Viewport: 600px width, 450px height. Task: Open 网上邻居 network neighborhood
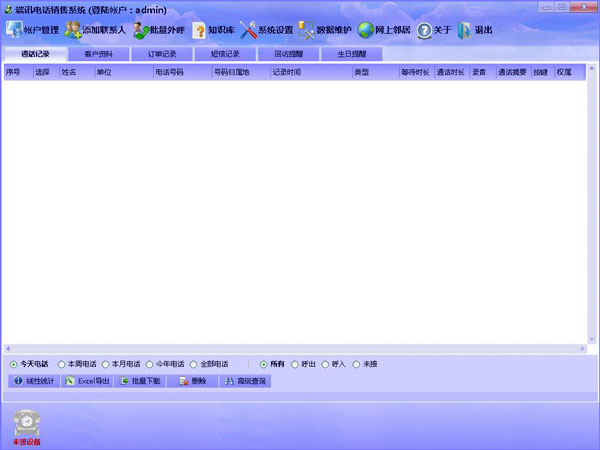384,30
